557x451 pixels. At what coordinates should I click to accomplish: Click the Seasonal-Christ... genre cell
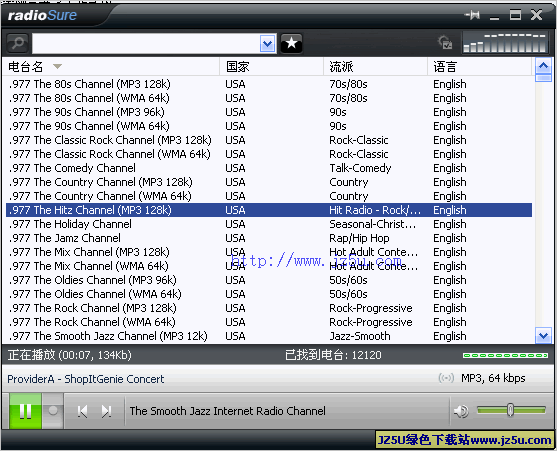pyautogui.click(x=373, y=224)
